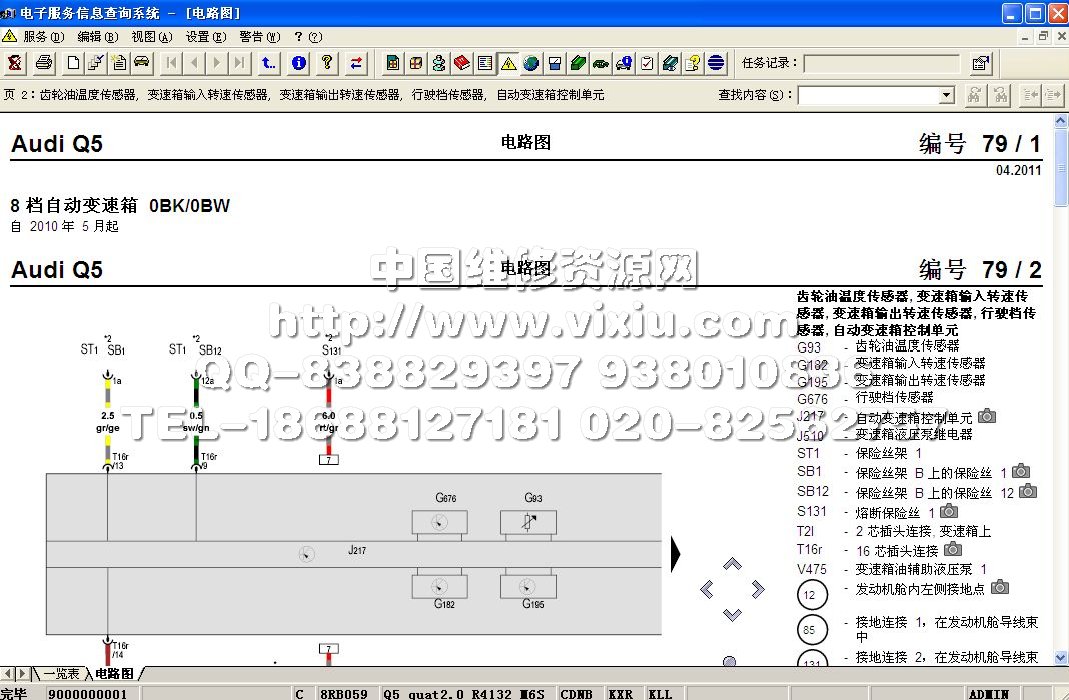Click the red-blue swap arrows toolbar icon
This screenshot has width=1069, height=700.
(356, 63)
